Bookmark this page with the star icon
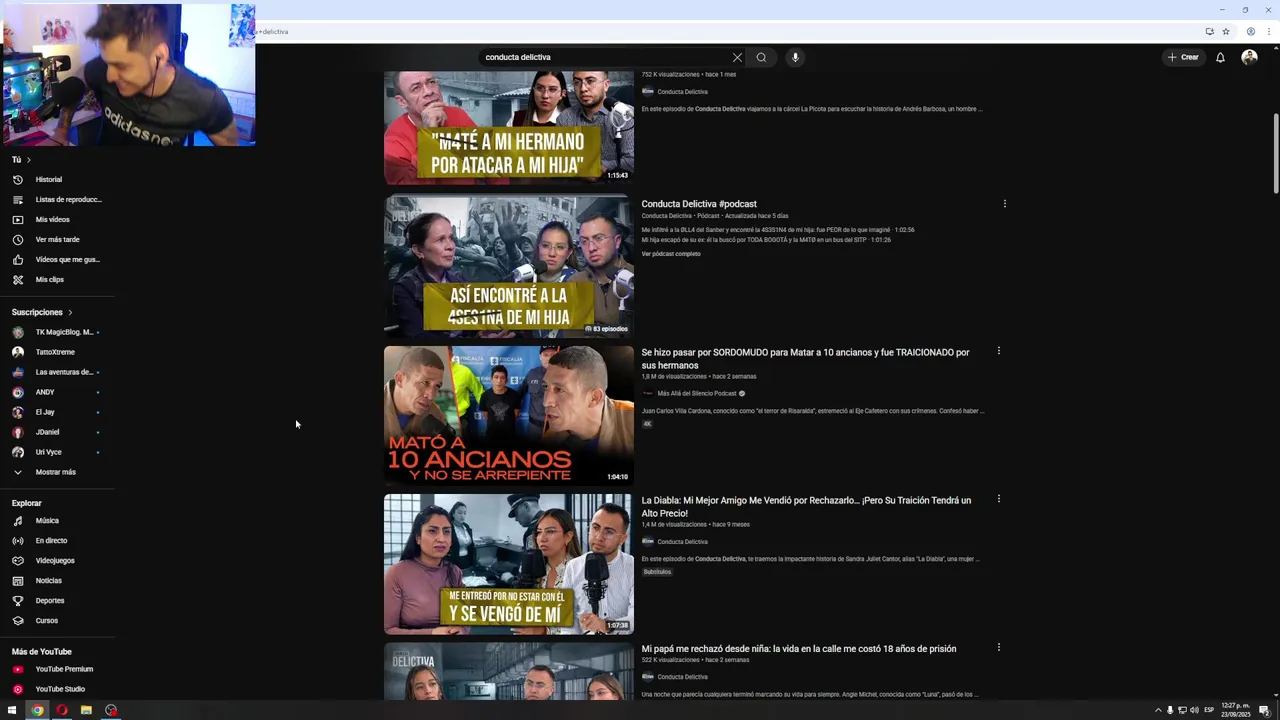Viewport: 1280px width, 720px height. 1226,31
